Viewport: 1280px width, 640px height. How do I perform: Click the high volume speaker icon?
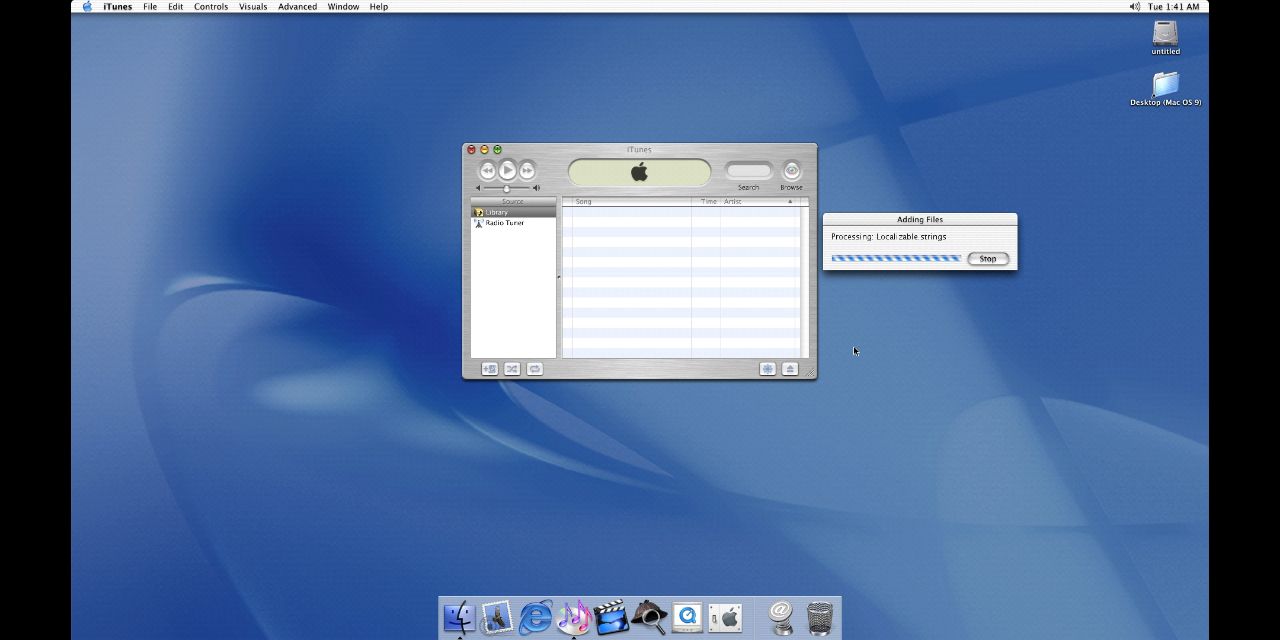pyautogui.click(x=536, y=188)
